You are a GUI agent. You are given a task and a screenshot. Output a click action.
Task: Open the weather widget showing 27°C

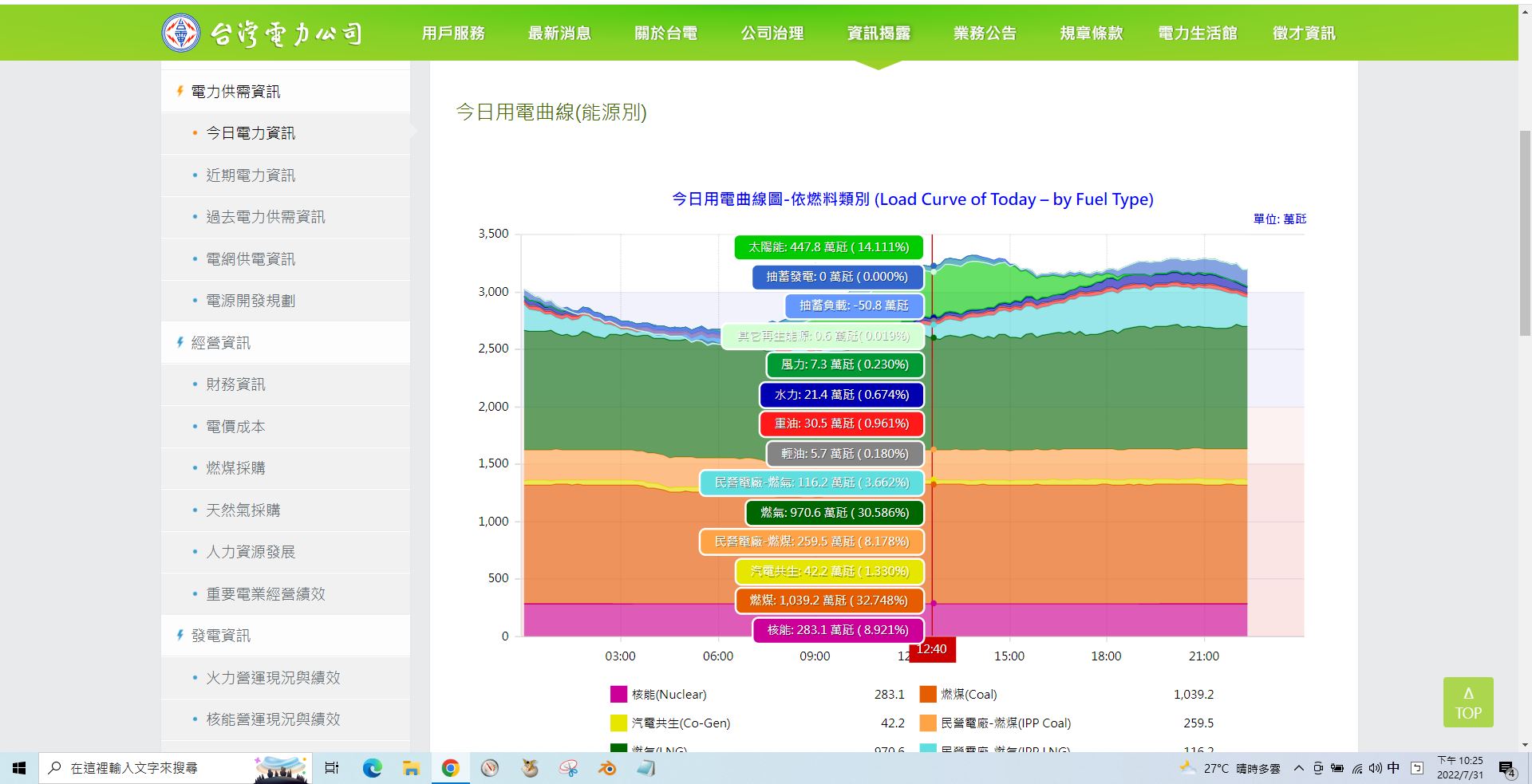[1230, 768]
